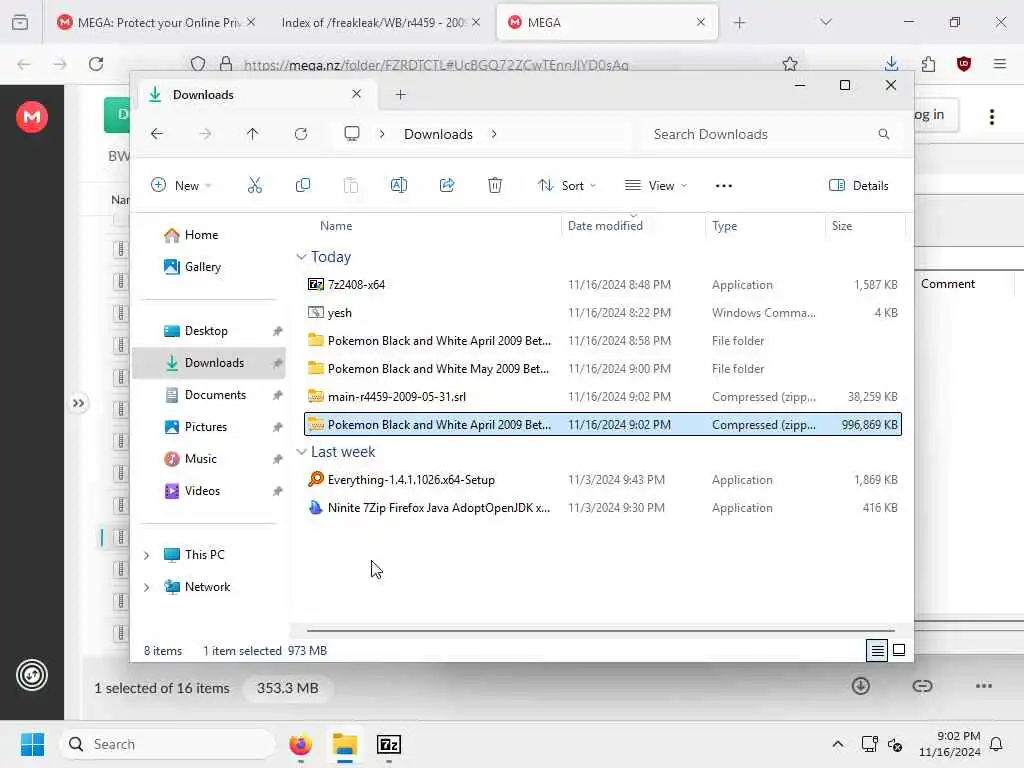Add a new Explorer tab
The image size is (1024, 768).
coord(400,94)
